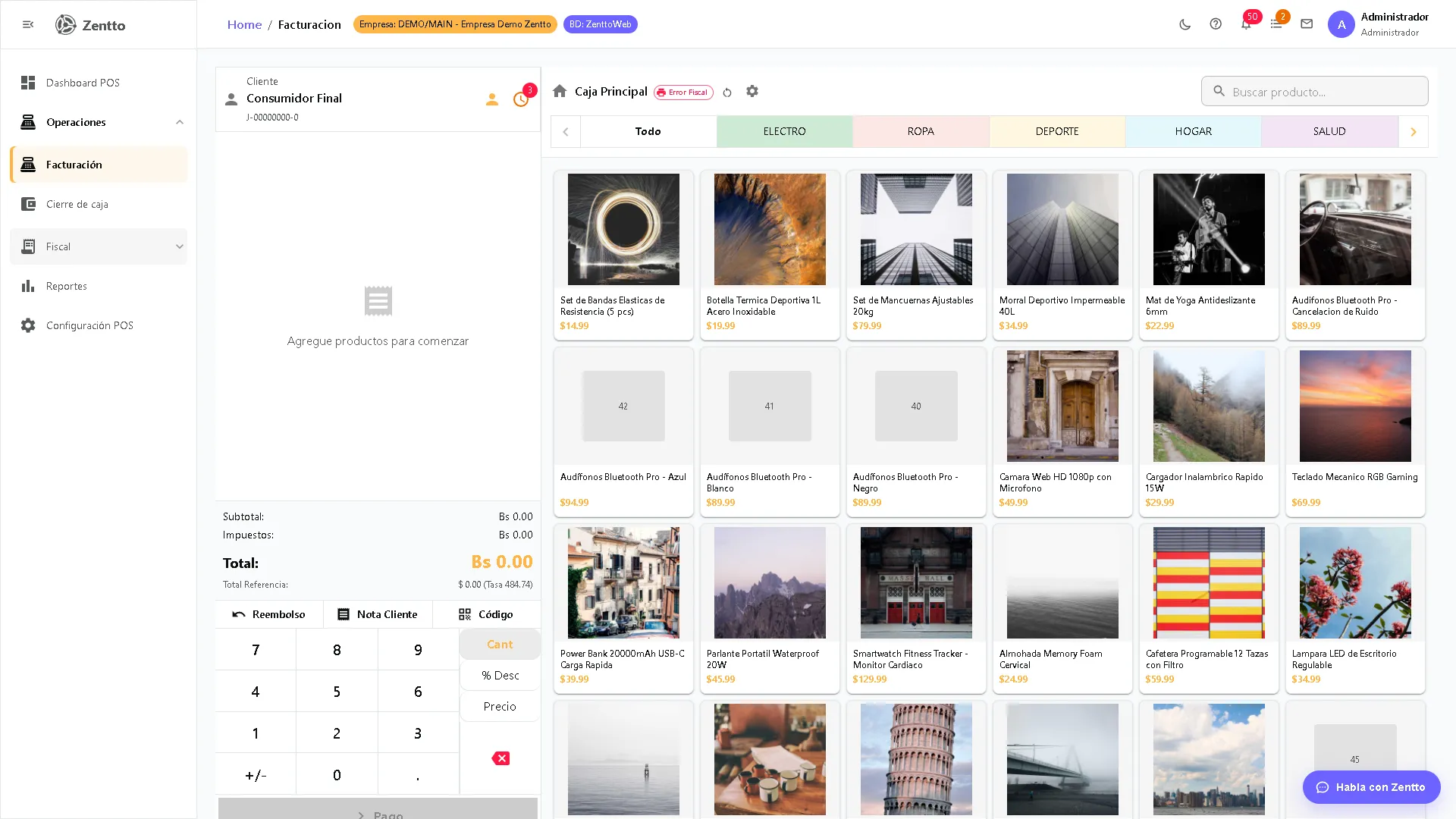Image resolution: width=1456 pixels, height=819 pixels.
Task: Add Set de Mancuernas Ajustables product
Action: tap(916, 255)
